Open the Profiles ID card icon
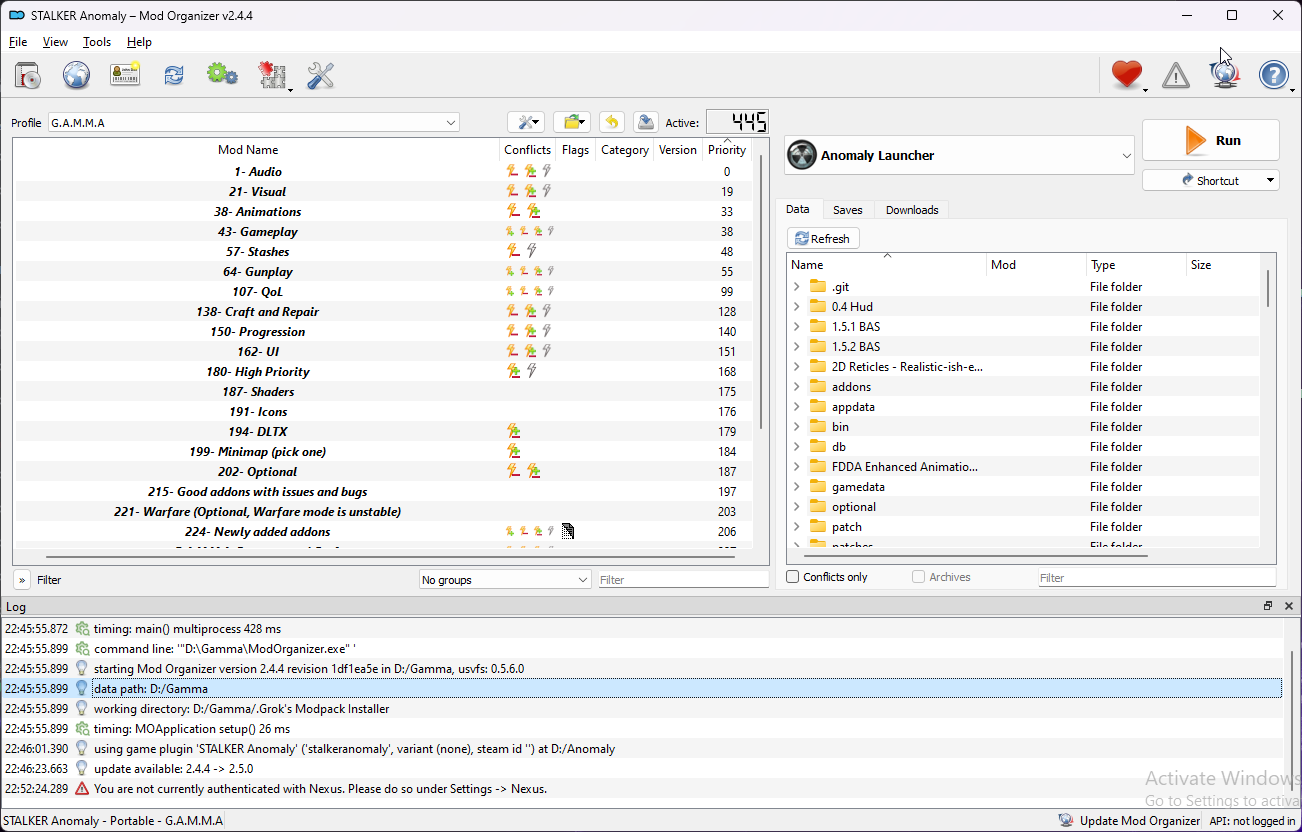The width and height of the screenshot is (1302, 832). (125, 75)
